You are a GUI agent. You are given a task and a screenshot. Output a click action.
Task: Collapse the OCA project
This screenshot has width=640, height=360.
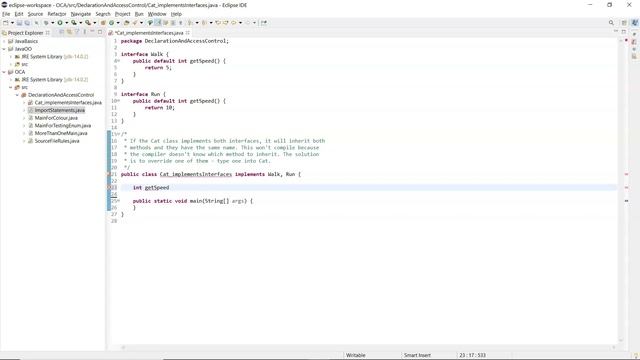click(4, 72)
